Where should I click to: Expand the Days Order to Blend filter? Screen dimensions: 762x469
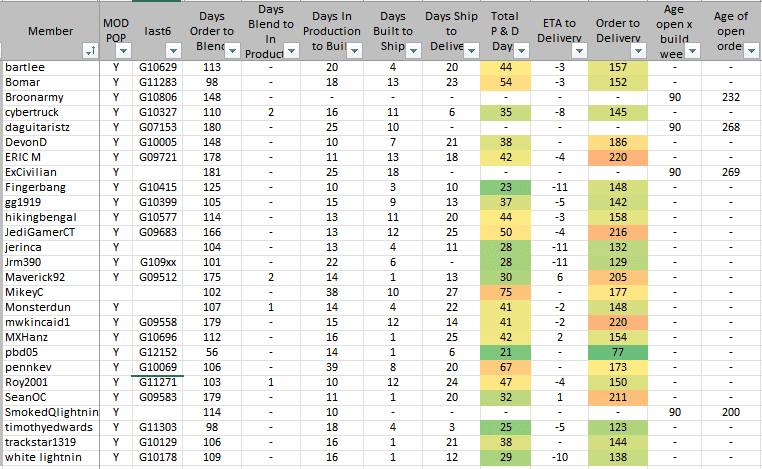coord(229,52)
